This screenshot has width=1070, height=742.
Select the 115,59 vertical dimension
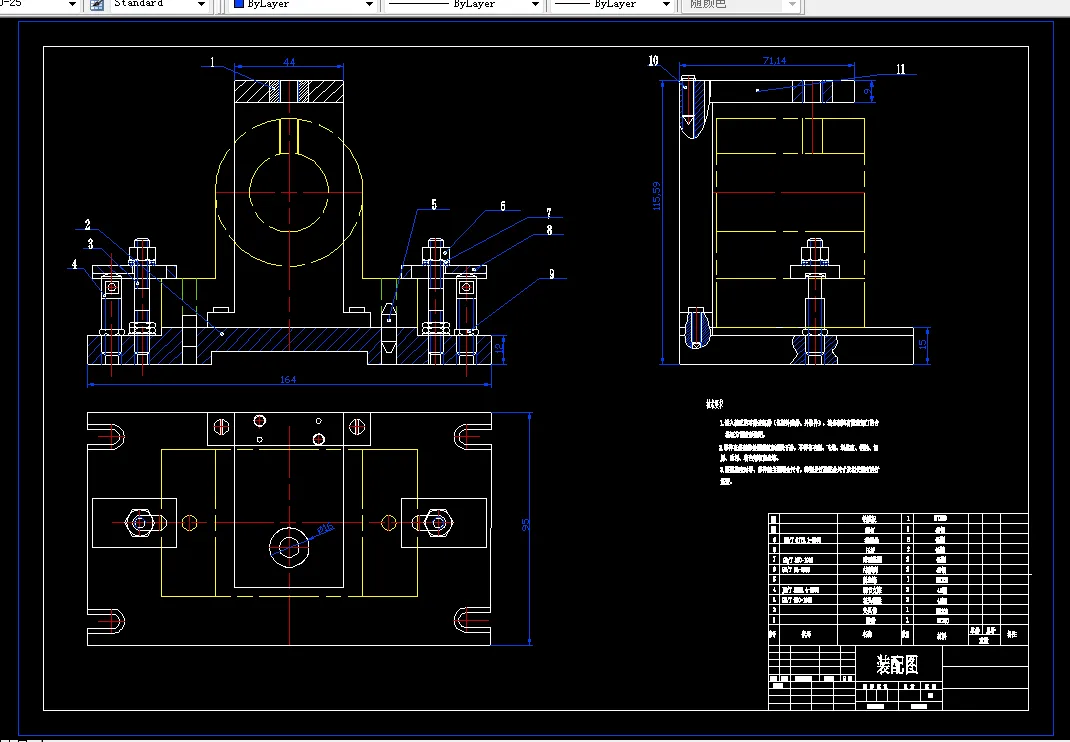(656, 195)
